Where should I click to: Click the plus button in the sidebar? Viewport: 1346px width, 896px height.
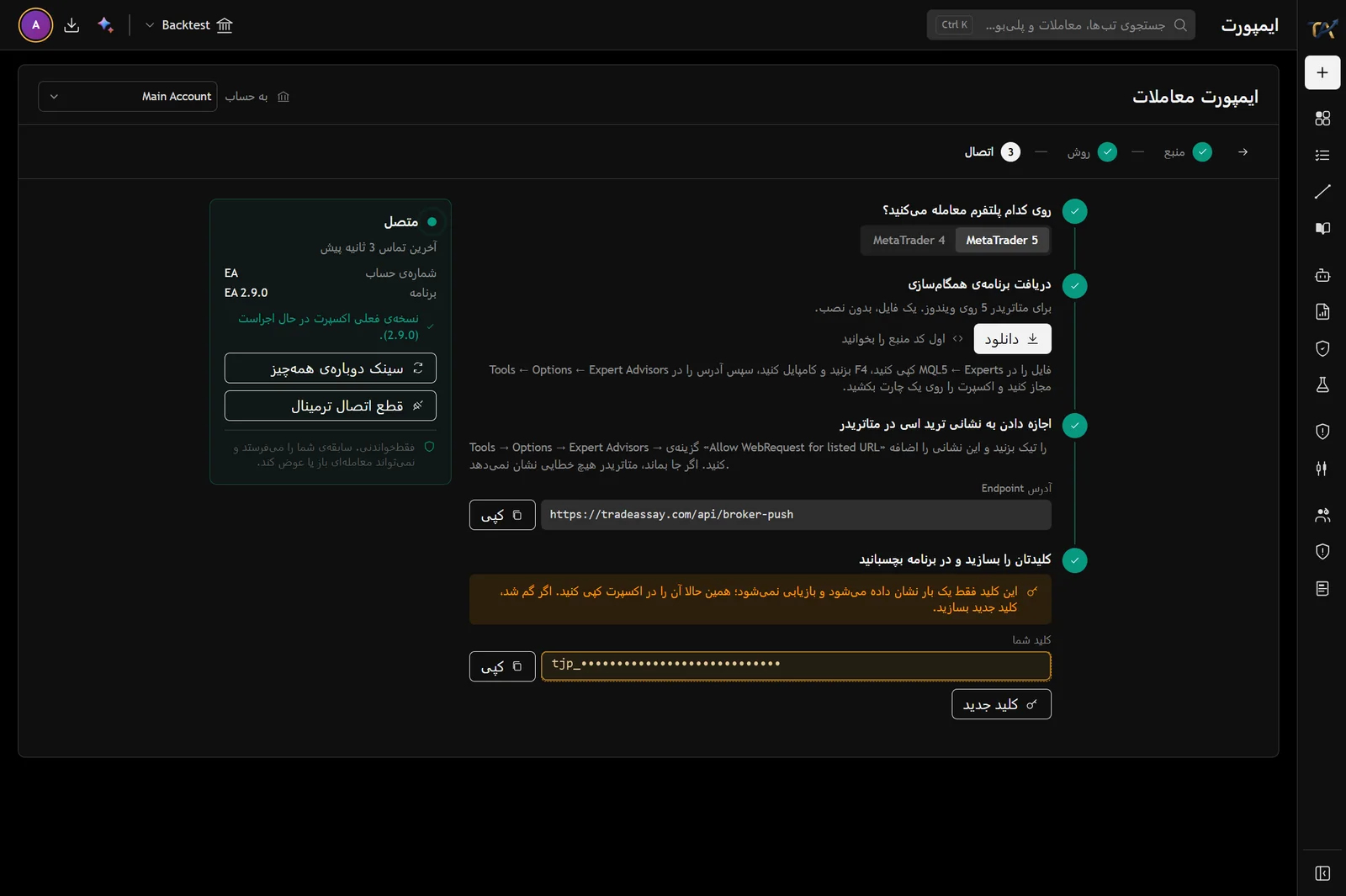tap(1322, 72)
